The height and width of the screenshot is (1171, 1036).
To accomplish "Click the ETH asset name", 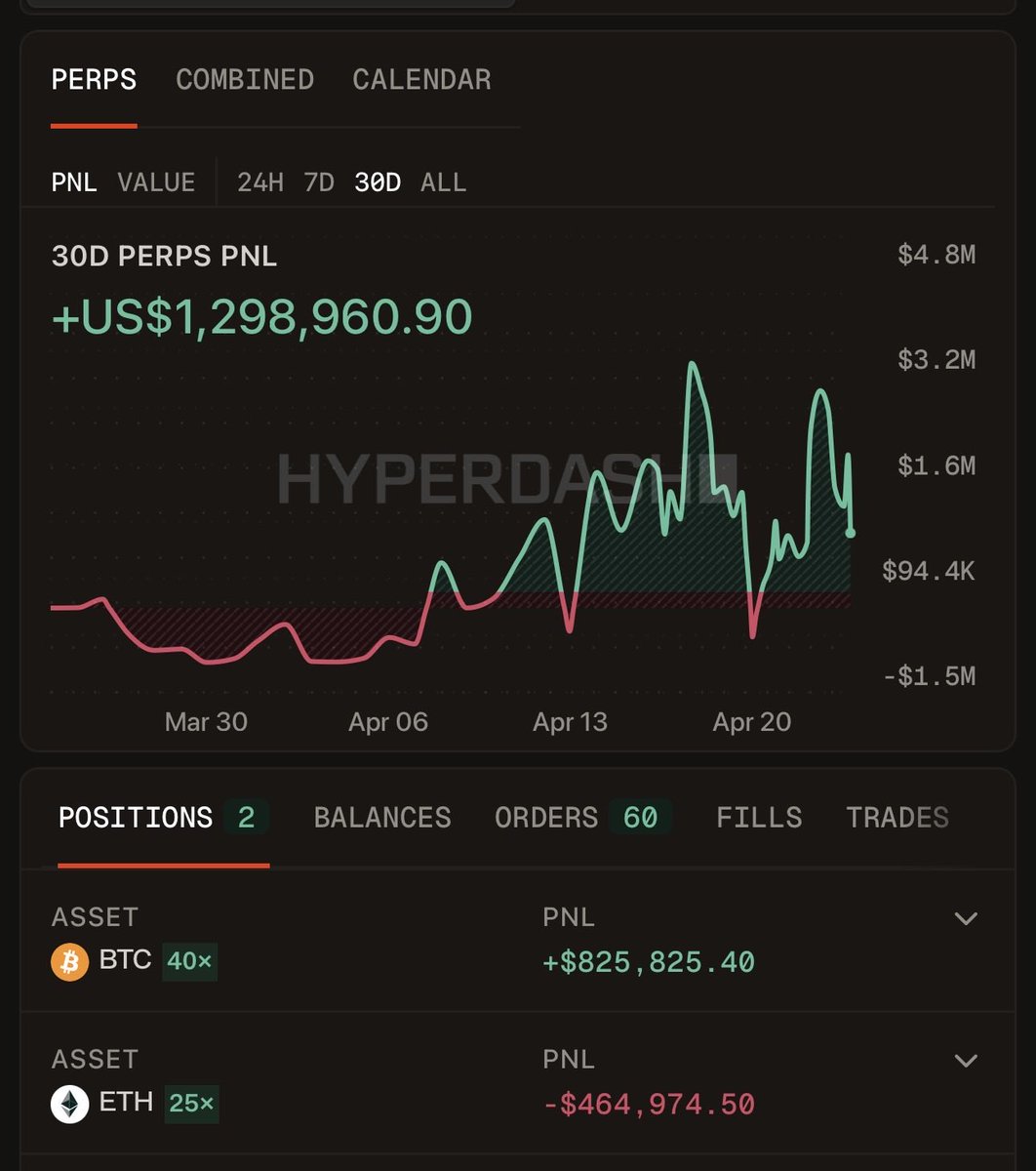I will 126,1103.
